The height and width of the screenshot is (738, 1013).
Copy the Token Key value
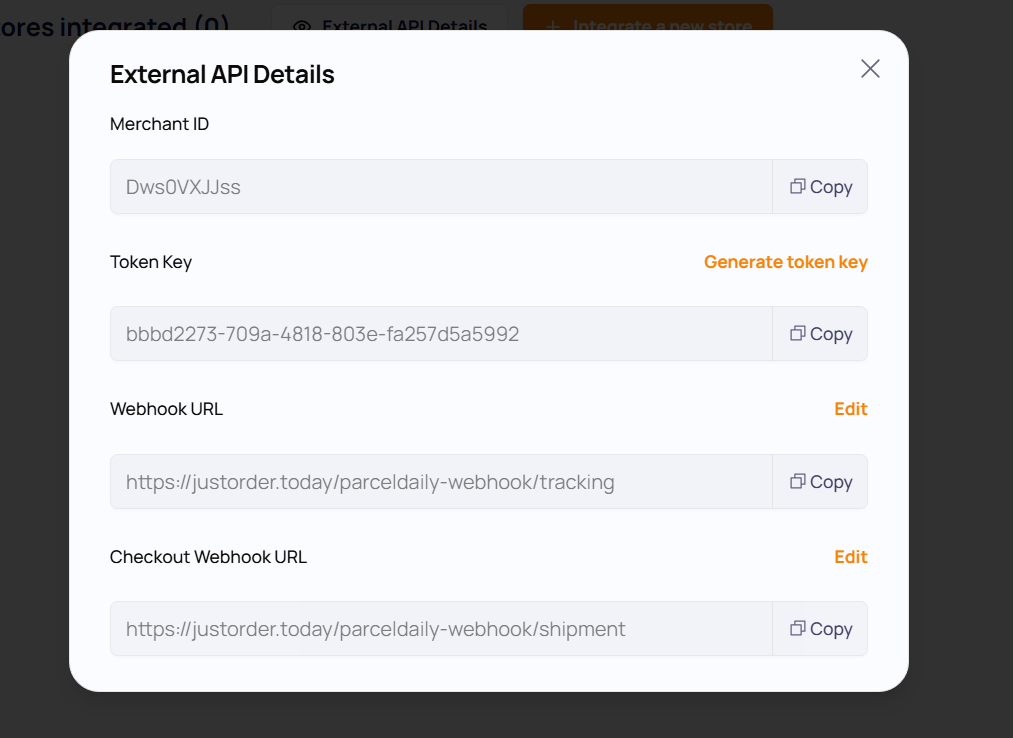pyautogui.click(x=820, y=334)
